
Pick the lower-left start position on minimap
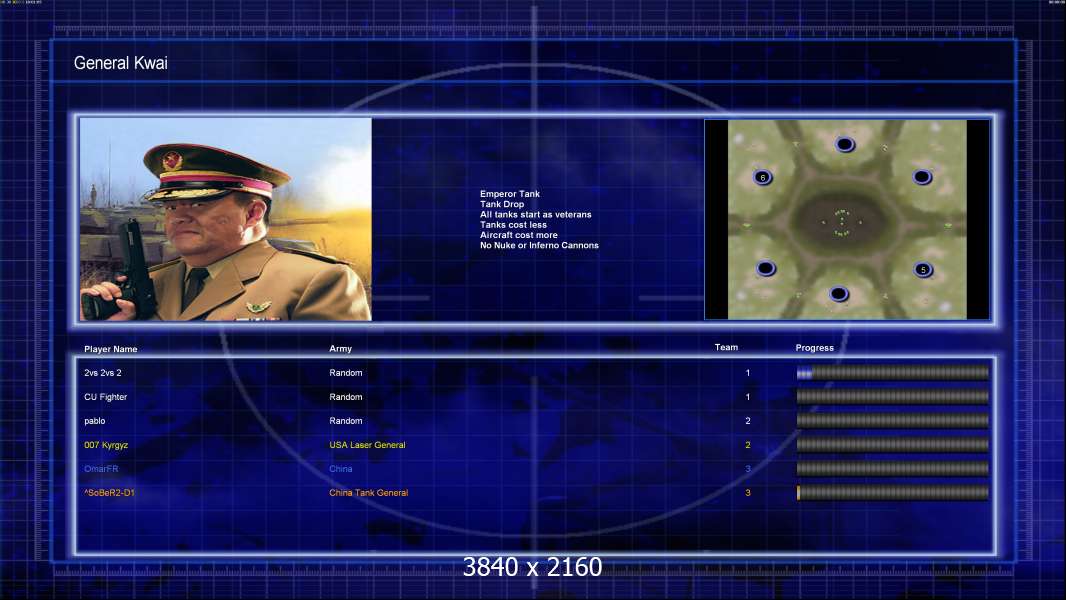[766, 268]
